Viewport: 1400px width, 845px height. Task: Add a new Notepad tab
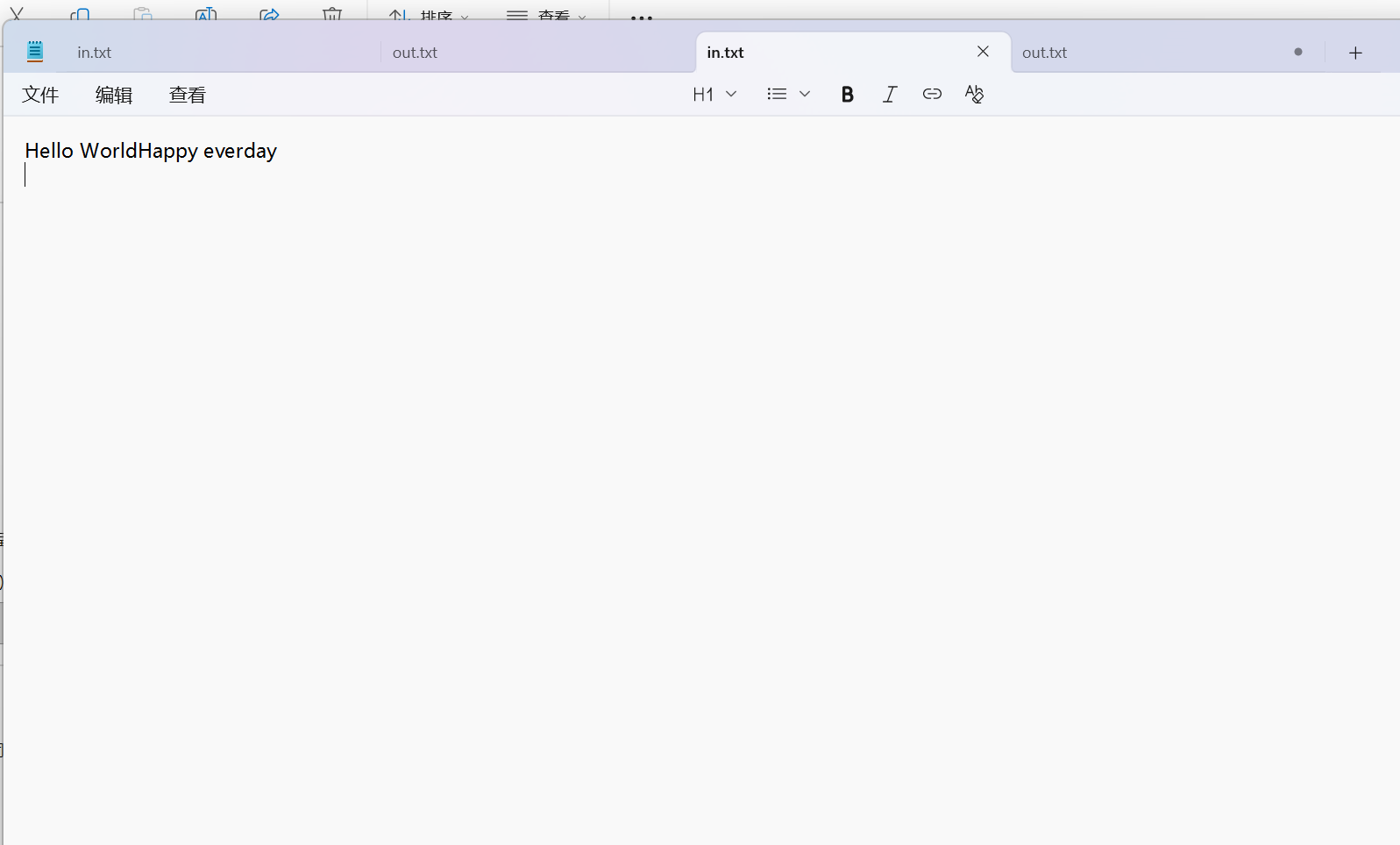pos(1355,53)
